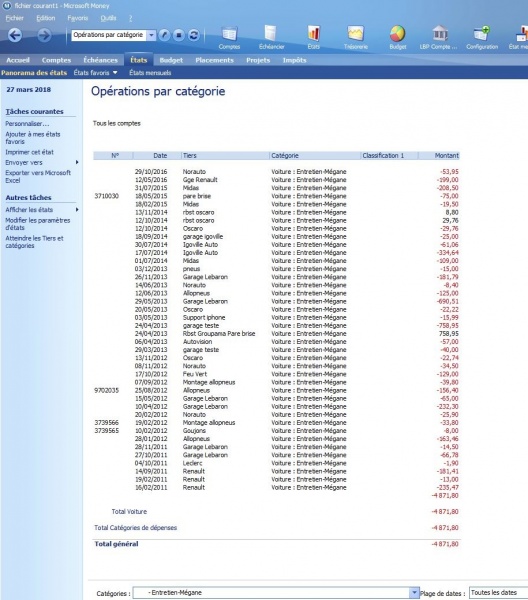Image resolution: width=528 pixels, height=600 pixels.
Task: Switch to the Projets tab
Action: 258,60
